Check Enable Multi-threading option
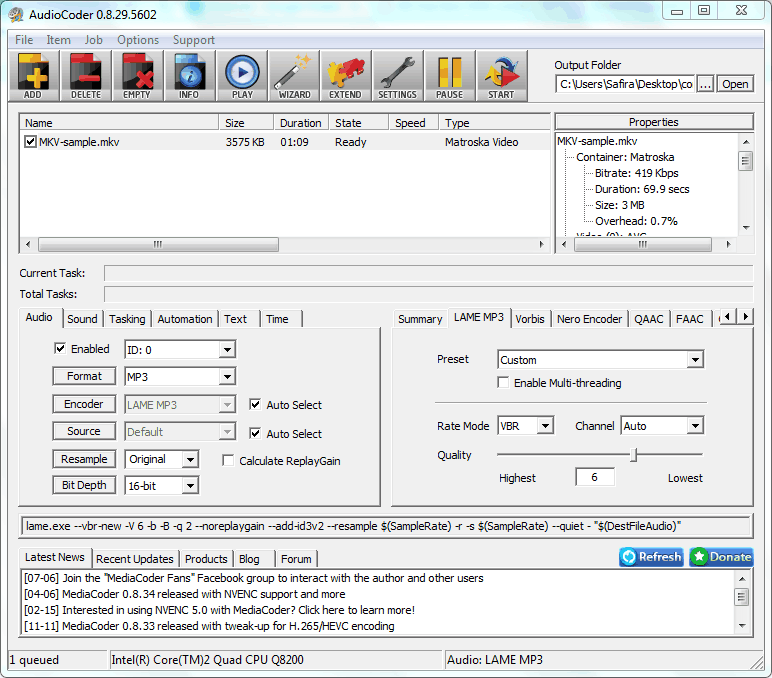This screenshot has height=678, width=772. click(x=503, y=383)
